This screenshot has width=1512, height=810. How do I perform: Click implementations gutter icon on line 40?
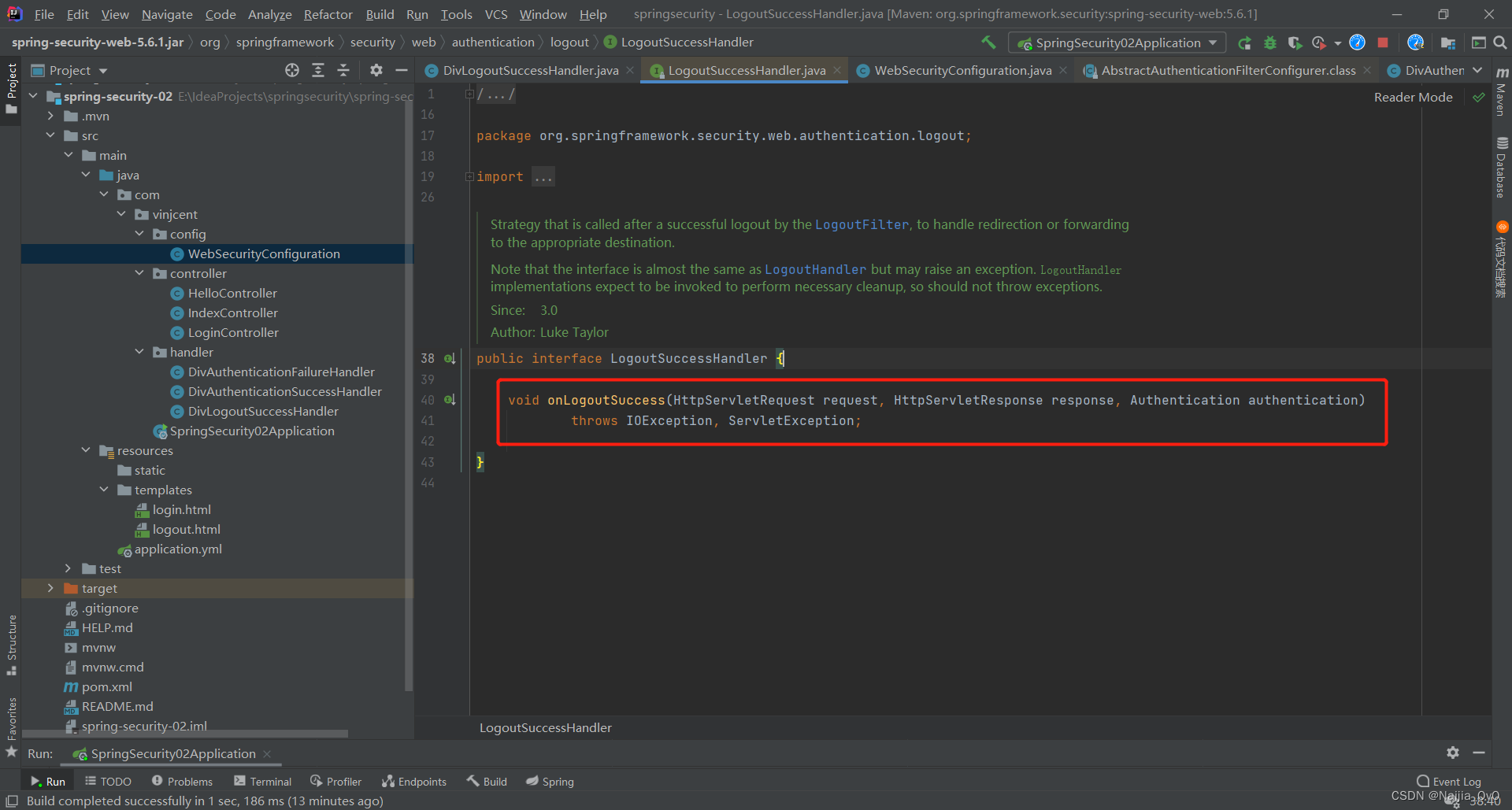(x=450, y=400)
